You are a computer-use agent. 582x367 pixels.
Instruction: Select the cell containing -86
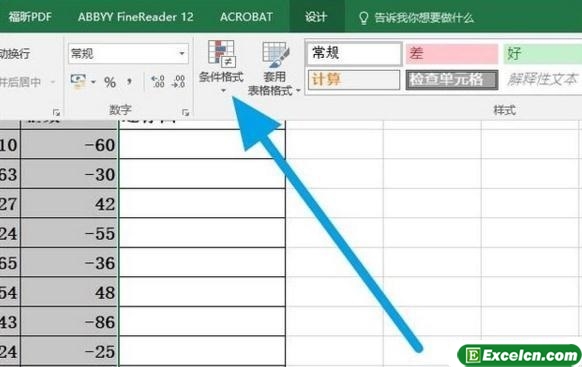[x=69, y=322]
